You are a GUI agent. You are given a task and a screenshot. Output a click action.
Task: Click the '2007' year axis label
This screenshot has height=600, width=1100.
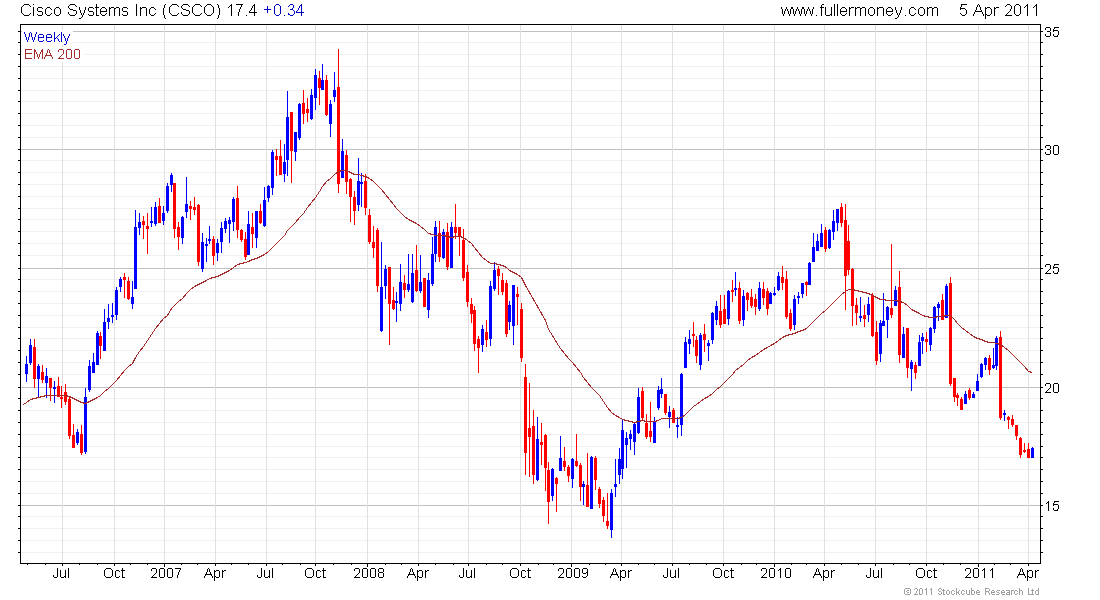click(166, 573)
